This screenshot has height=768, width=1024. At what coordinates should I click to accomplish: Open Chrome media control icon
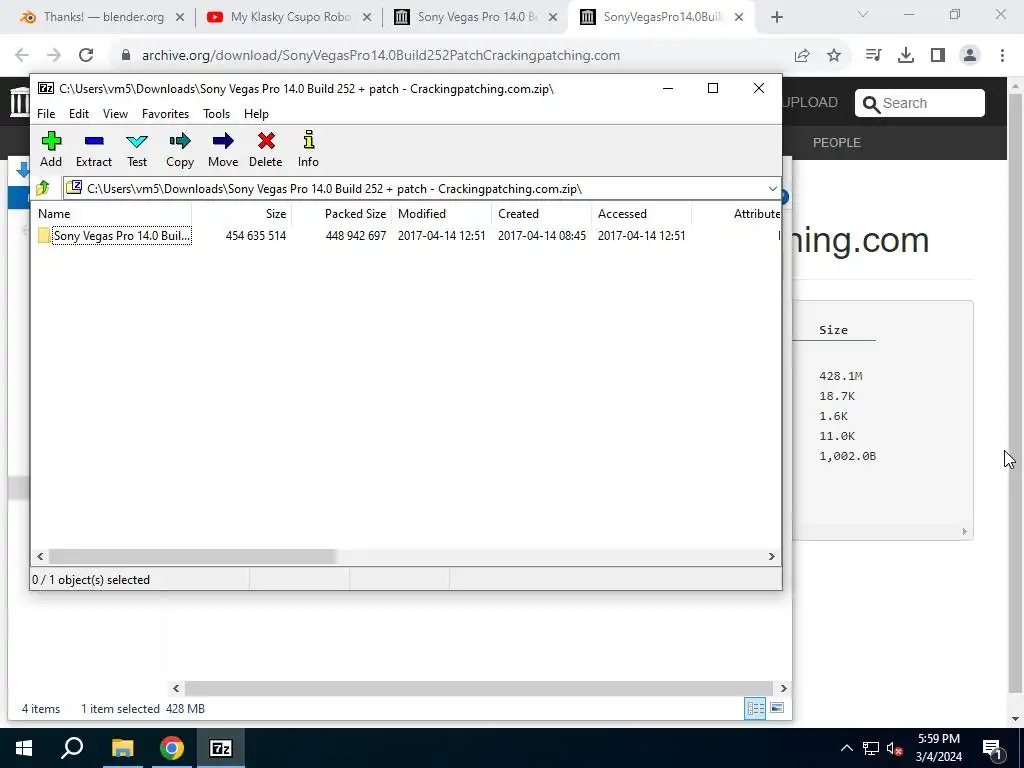coord(873,56)
